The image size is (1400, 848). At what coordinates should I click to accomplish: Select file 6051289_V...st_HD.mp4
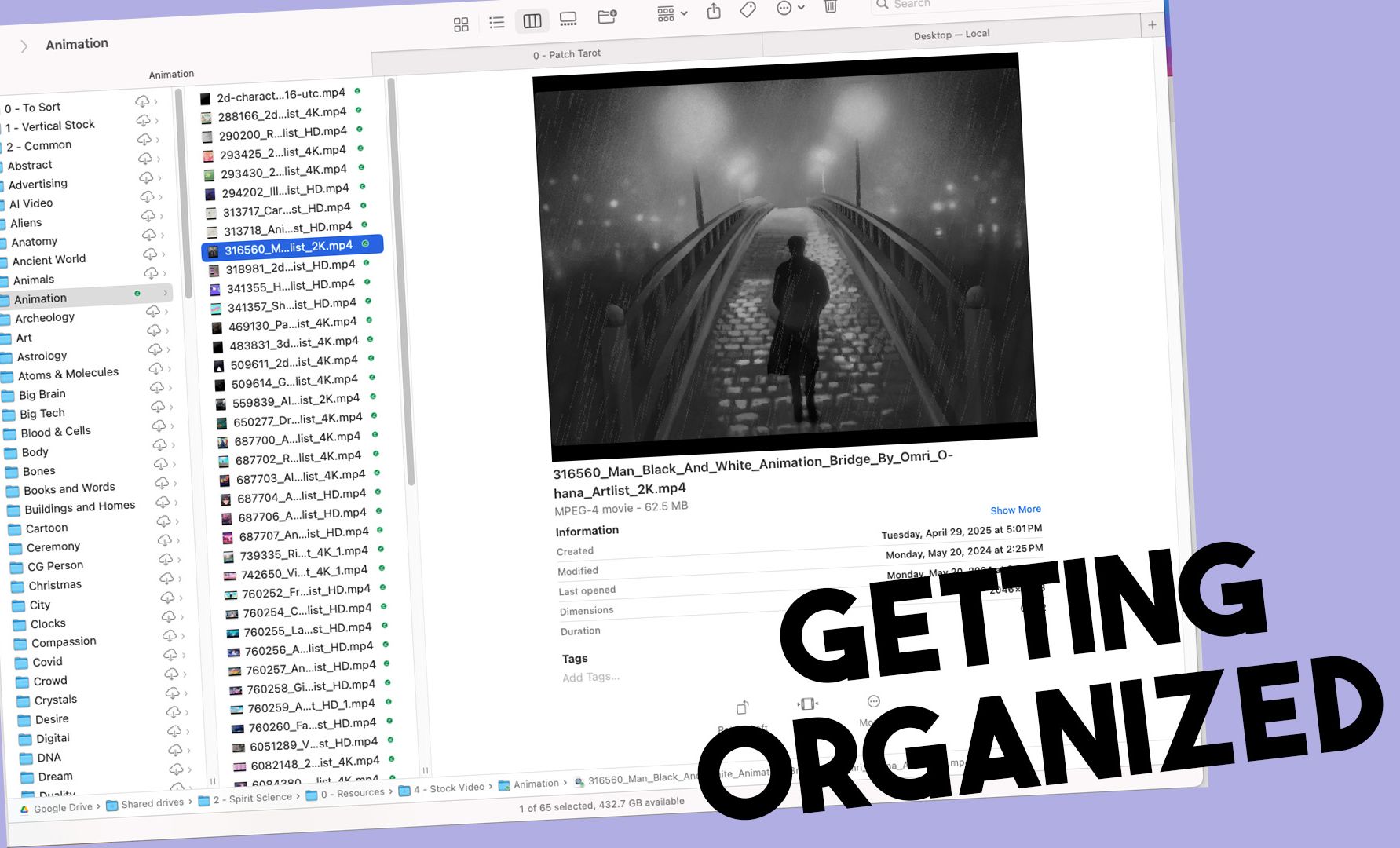pyautogui.click(x=313, y=744)
